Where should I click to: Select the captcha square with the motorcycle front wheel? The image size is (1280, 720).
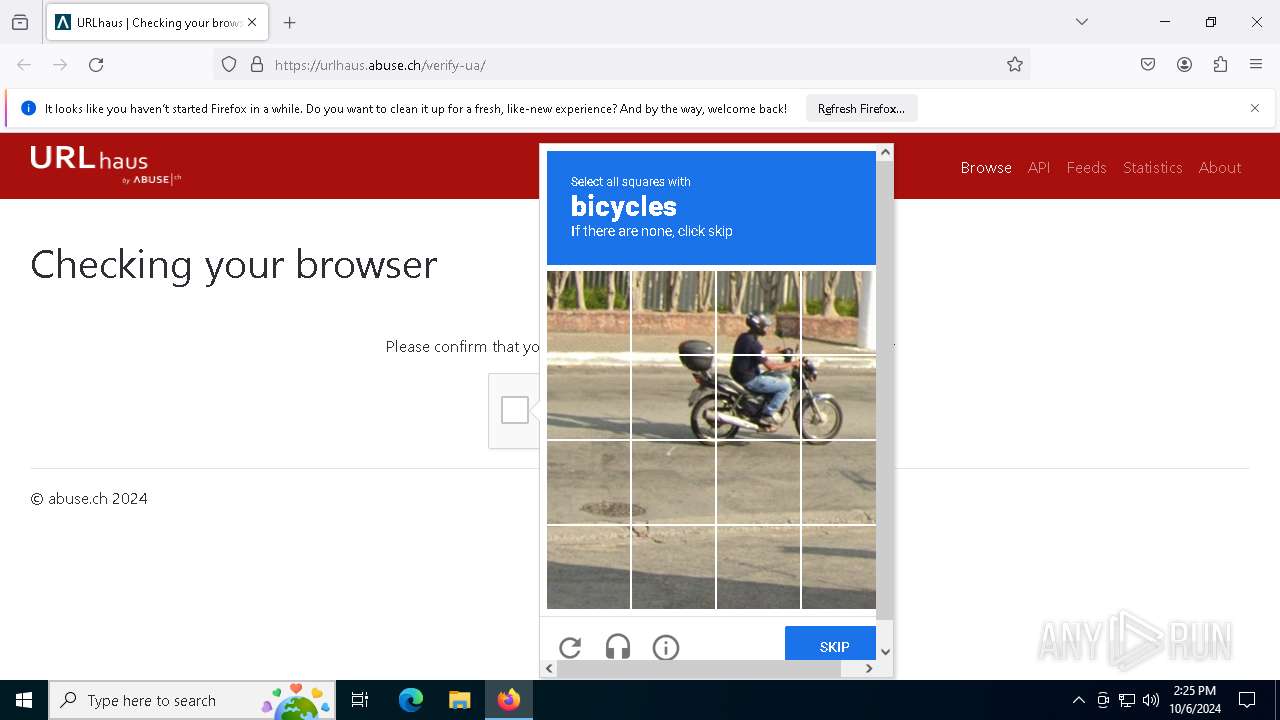pos(839,397)
